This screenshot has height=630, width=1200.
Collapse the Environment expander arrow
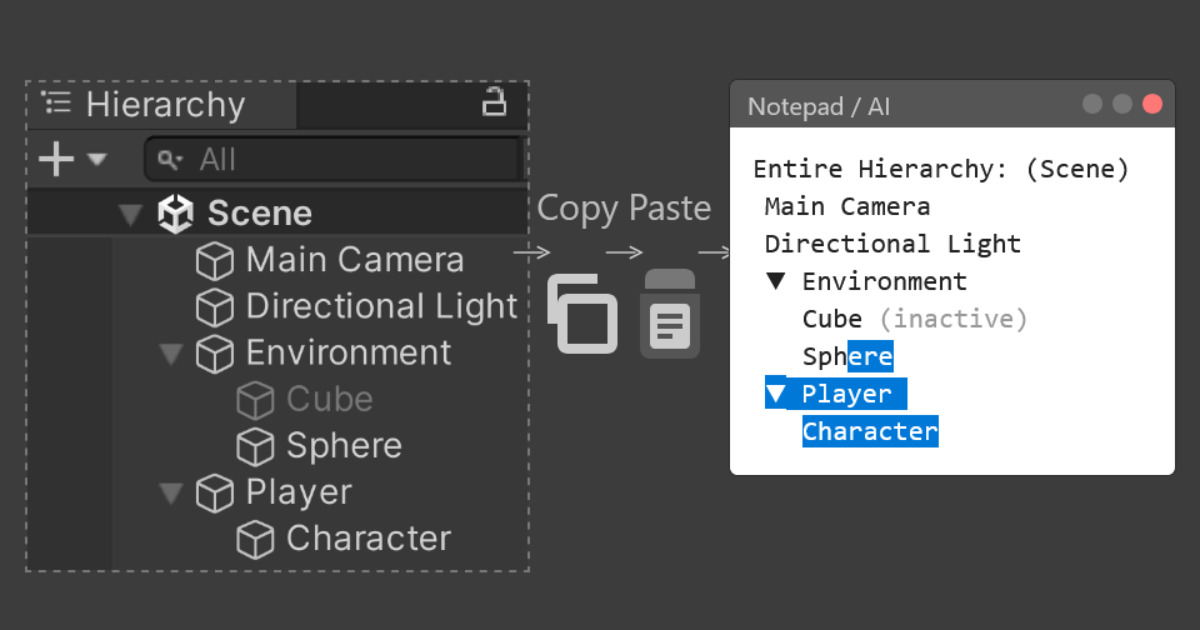point(170,352)
